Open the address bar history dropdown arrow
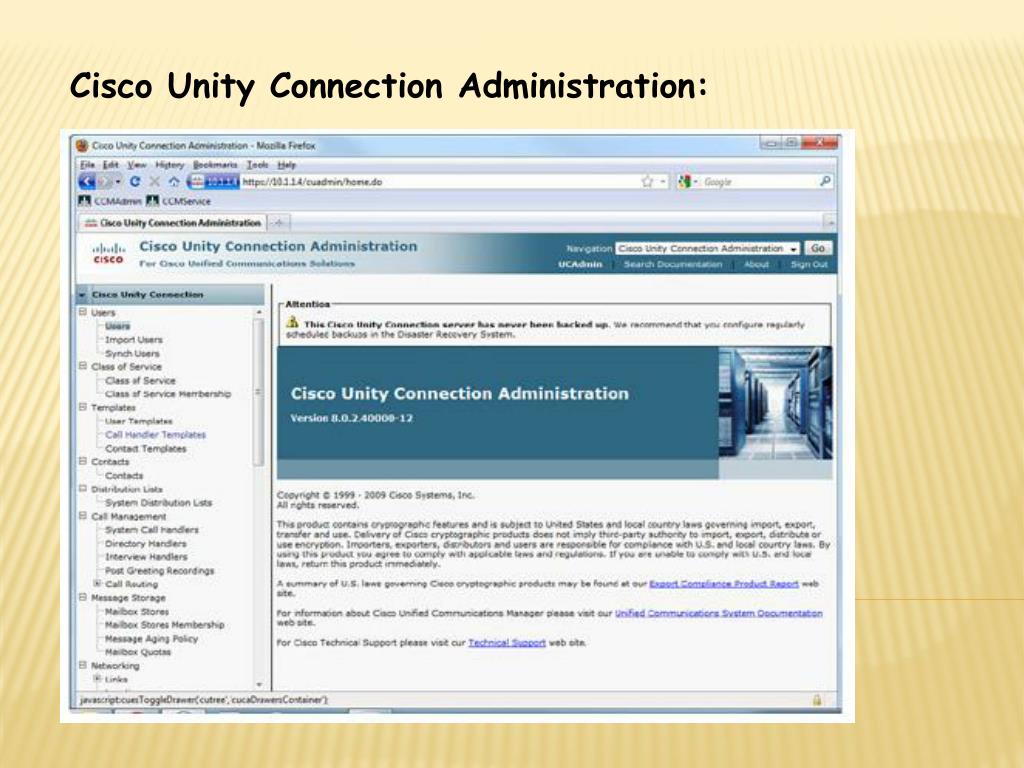The height and width of the screenshot is (768, 1024). (663, 182)
